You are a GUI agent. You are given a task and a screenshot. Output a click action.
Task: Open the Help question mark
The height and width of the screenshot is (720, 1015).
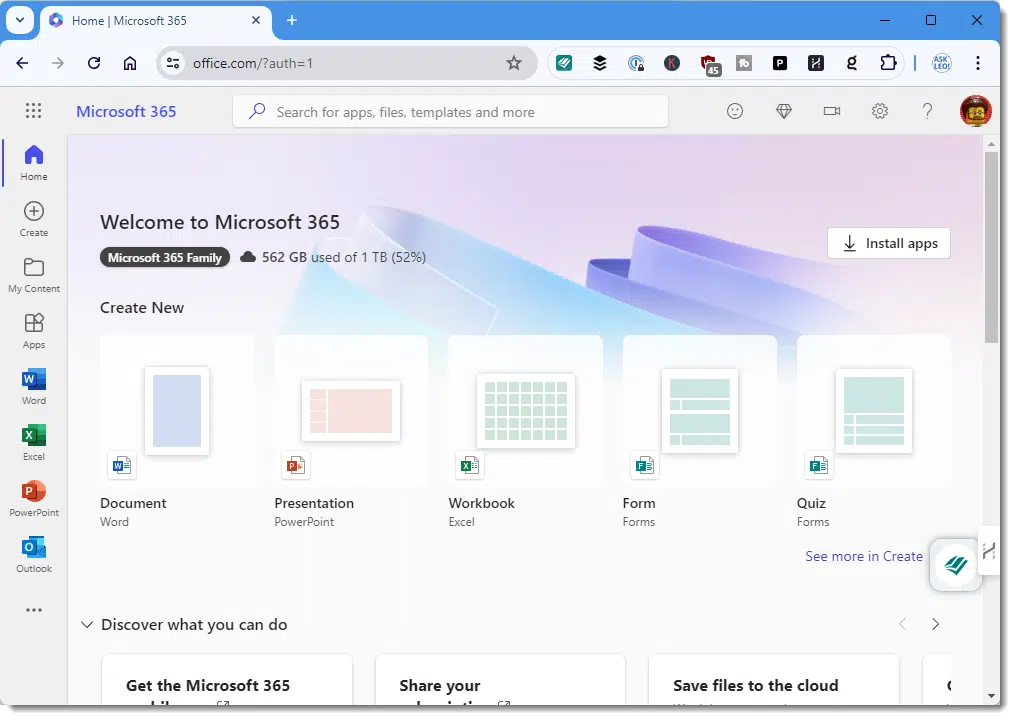[x=928, y=111]
